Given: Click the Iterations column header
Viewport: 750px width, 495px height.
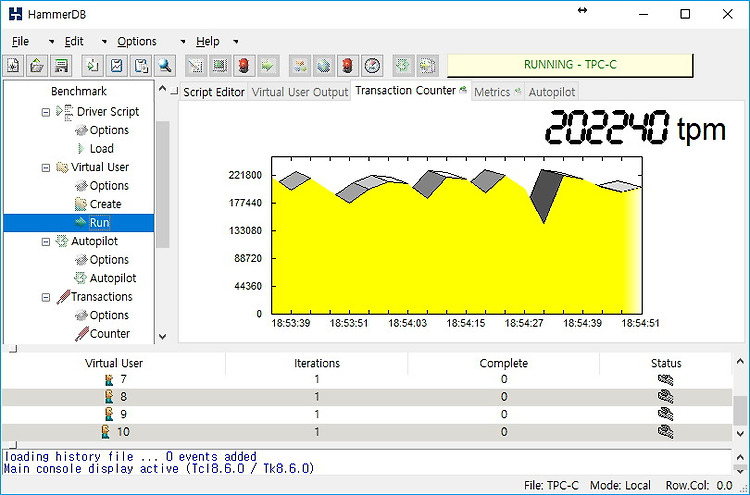Looking at the screenshot, I should click(317, 363).
